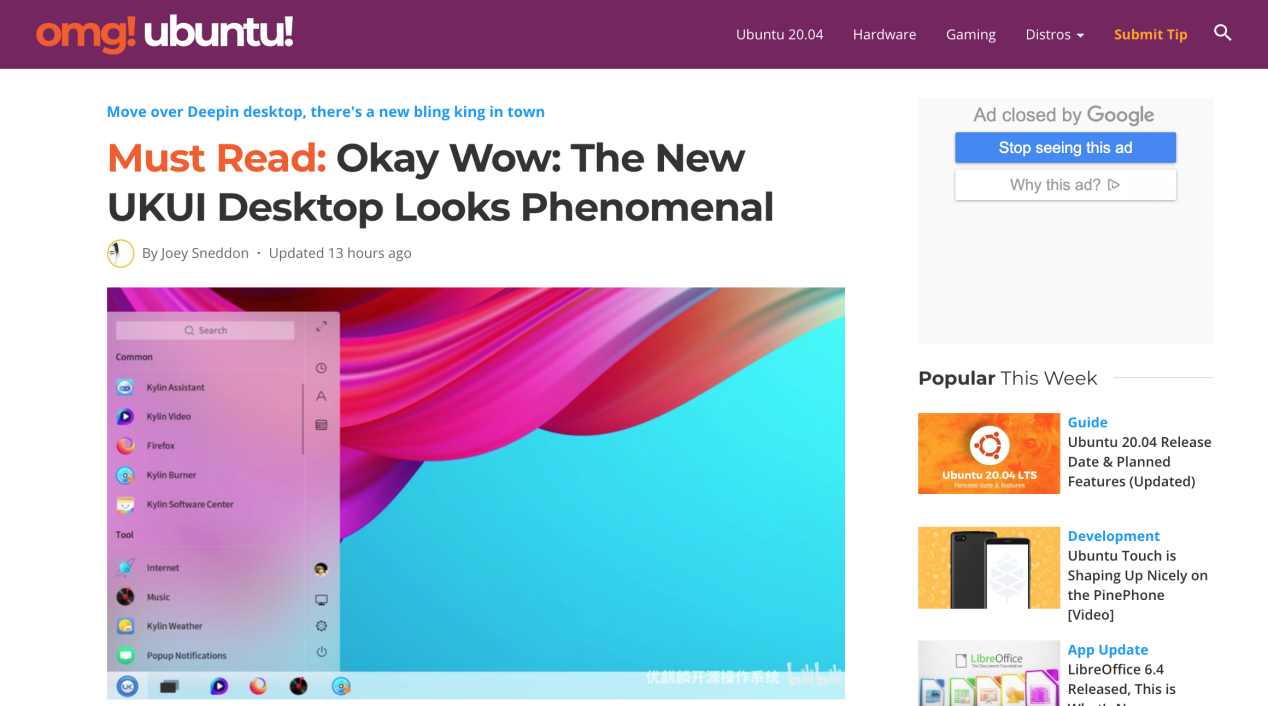This screenshot has height=706, width=1268.
Task: Open the Ubuntu Touch PinePhone article link
Action: [x=1137, y=585]
